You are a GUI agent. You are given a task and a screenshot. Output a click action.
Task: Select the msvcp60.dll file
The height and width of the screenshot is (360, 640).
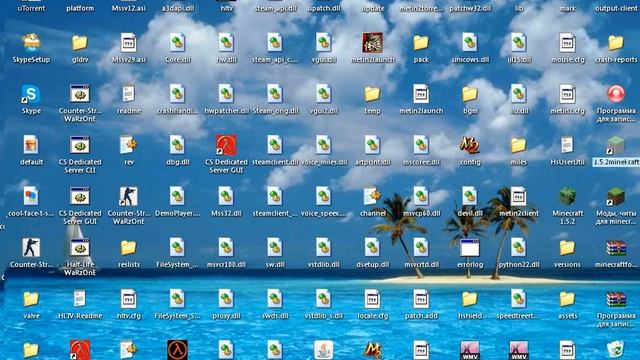point(421,197)
